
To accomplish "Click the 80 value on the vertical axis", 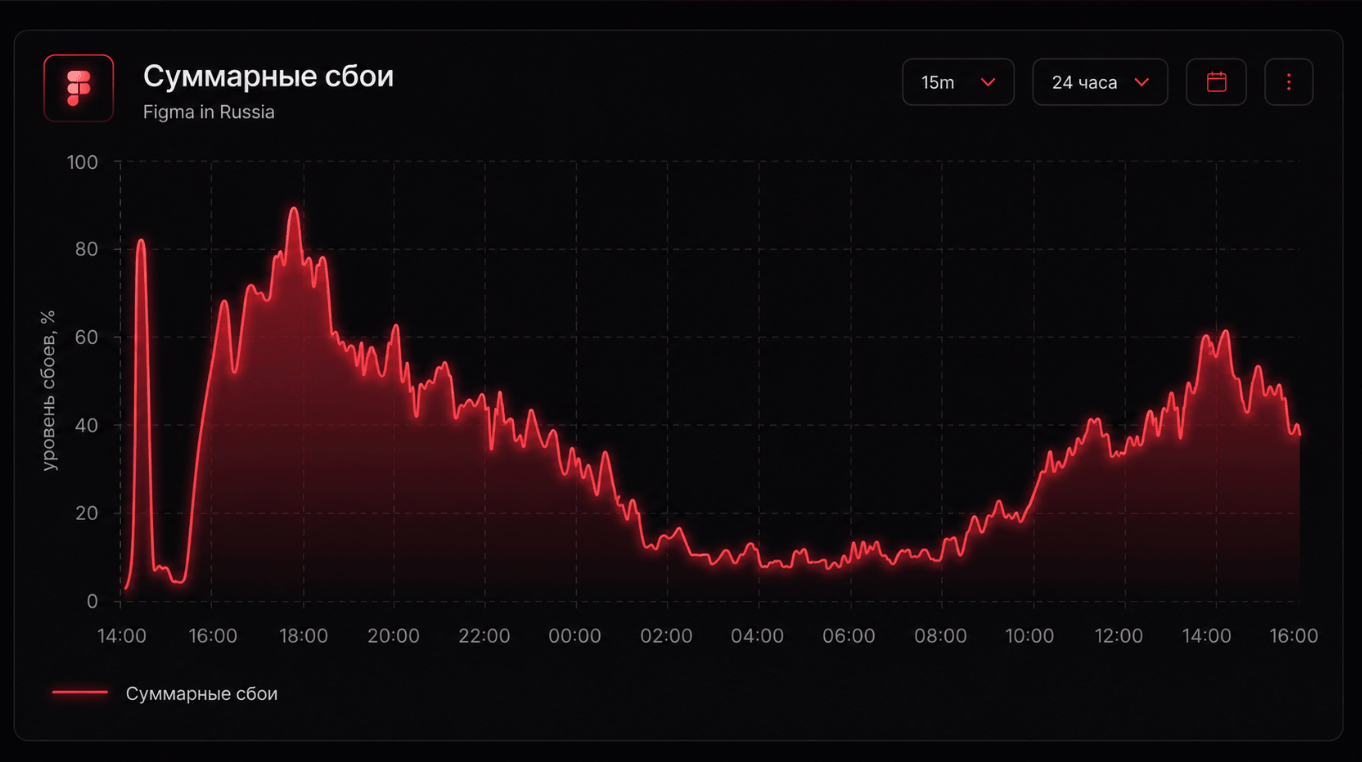I will pyautogui.click(x=86, y=249).
